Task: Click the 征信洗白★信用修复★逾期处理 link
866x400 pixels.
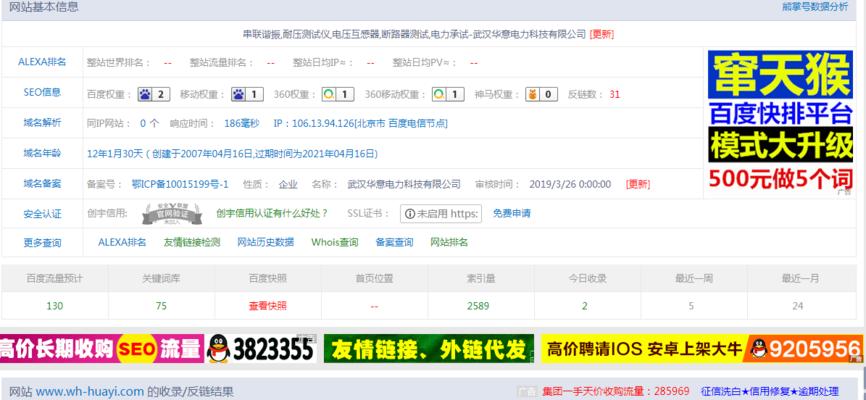Action: (x=769, y=392)
